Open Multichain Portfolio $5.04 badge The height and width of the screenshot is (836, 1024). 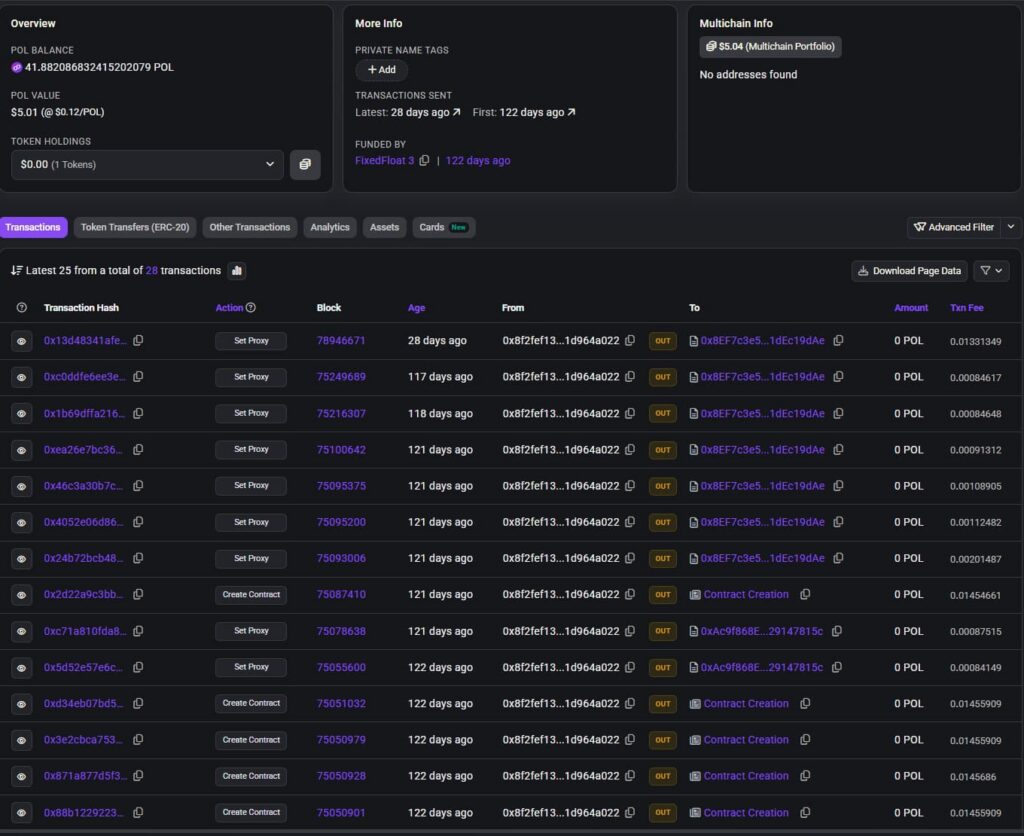pos(771,46)
